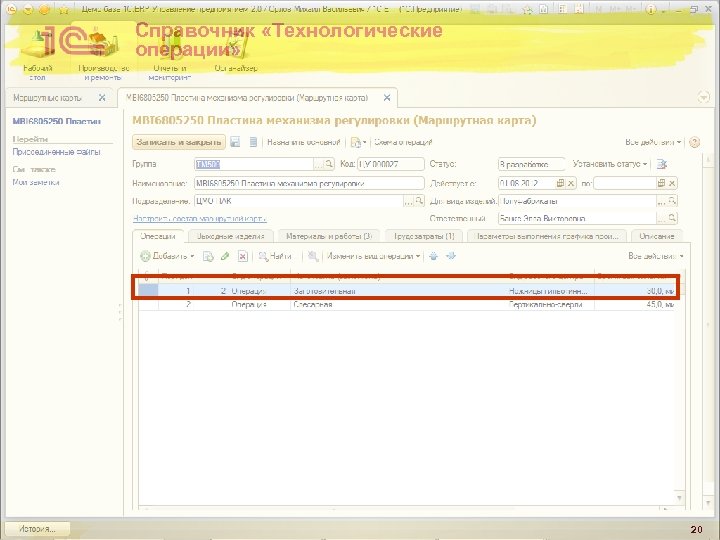Click Назначить основной command

(304, 142)
